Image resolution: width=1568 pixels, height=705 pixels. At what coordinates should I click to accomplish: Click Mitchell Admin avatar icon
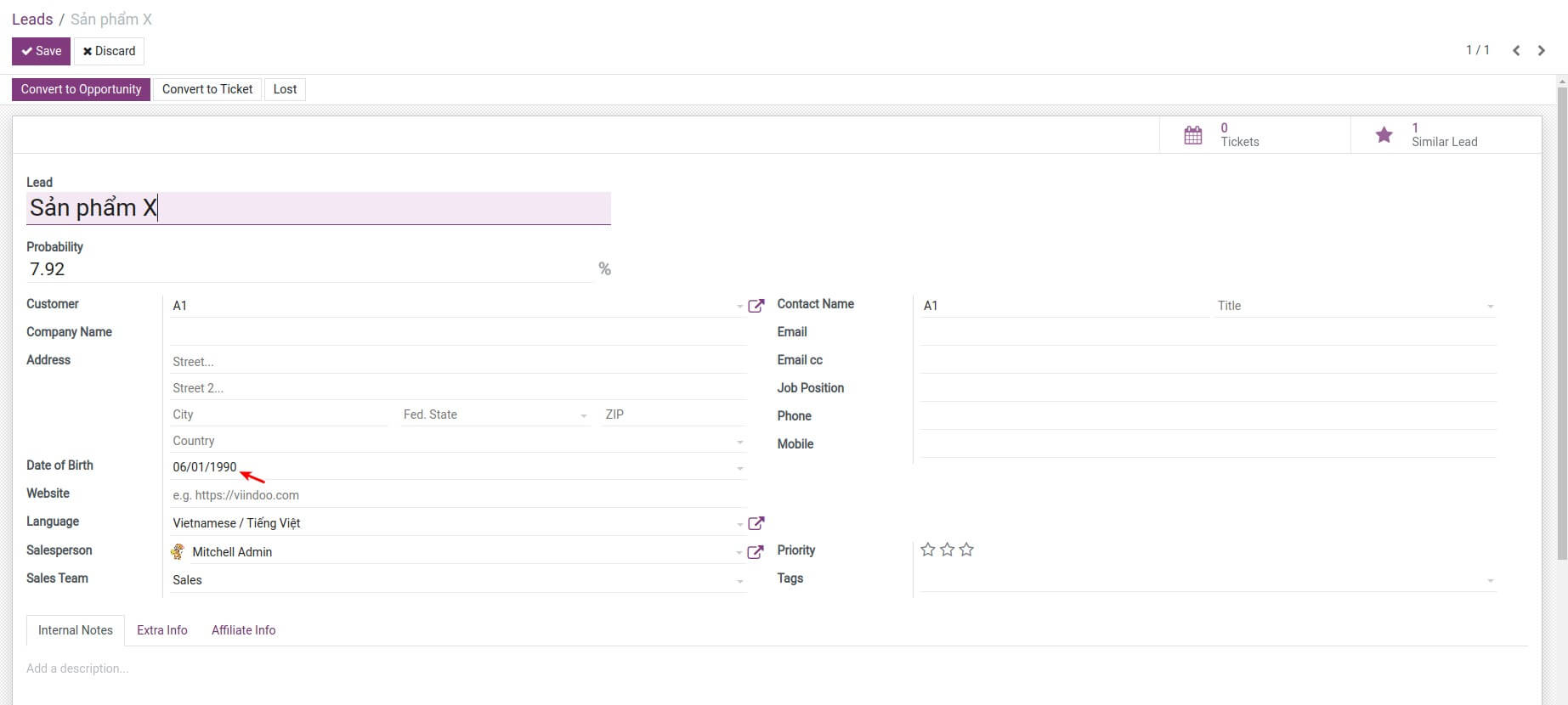point(178,552)
